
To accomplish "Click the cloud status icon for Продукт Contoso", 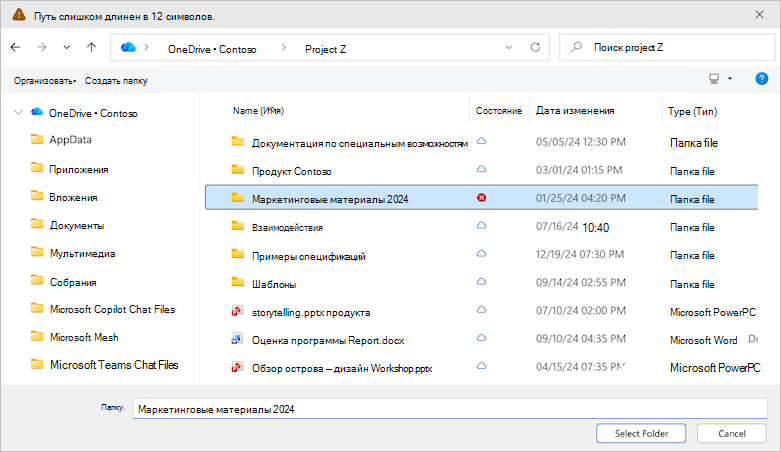I will (482, 169).
